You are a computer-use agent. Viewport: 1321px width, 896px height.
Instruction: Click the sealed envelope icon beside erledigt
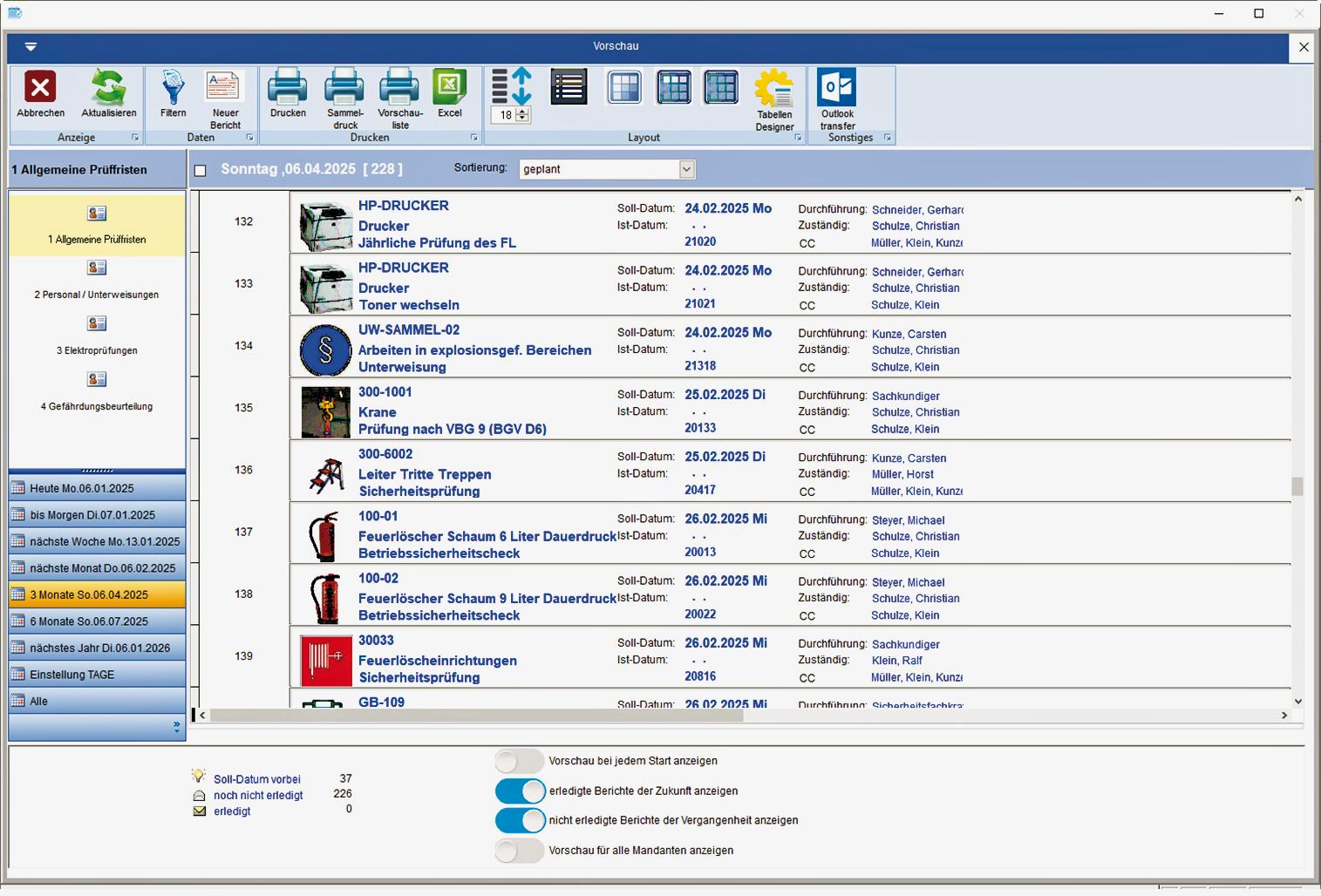199,811
